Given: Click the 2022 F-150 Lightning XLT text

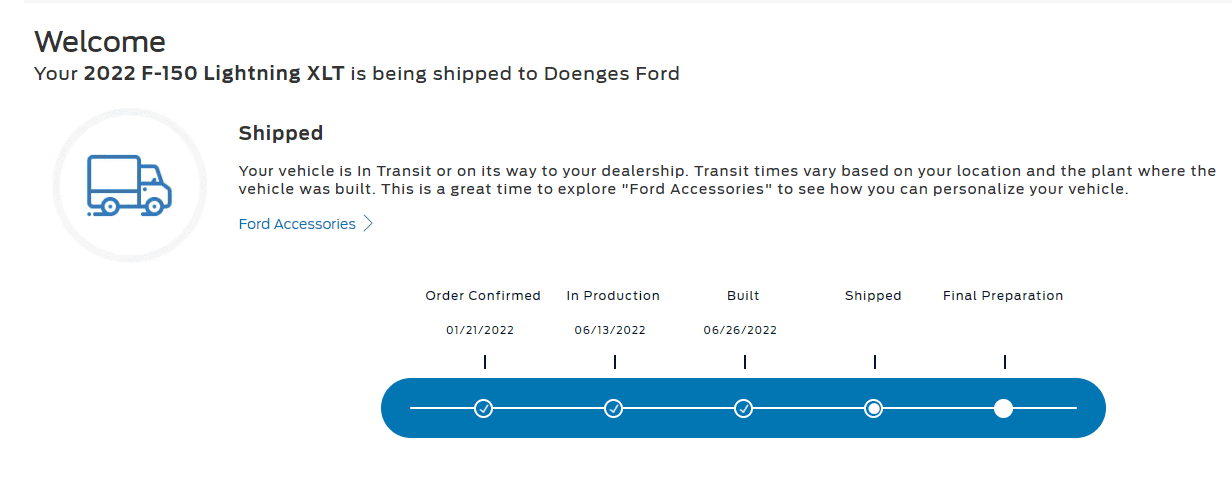Looking at the screenshot, I should (215, 74).
